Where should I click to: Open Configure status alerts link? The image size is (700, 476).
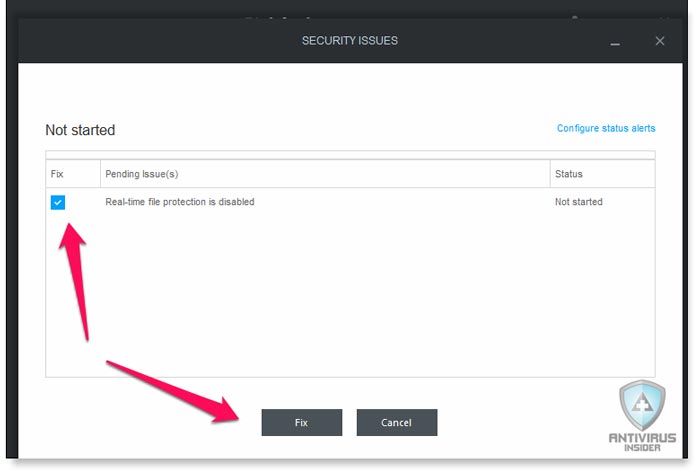[x=606, y=128]
